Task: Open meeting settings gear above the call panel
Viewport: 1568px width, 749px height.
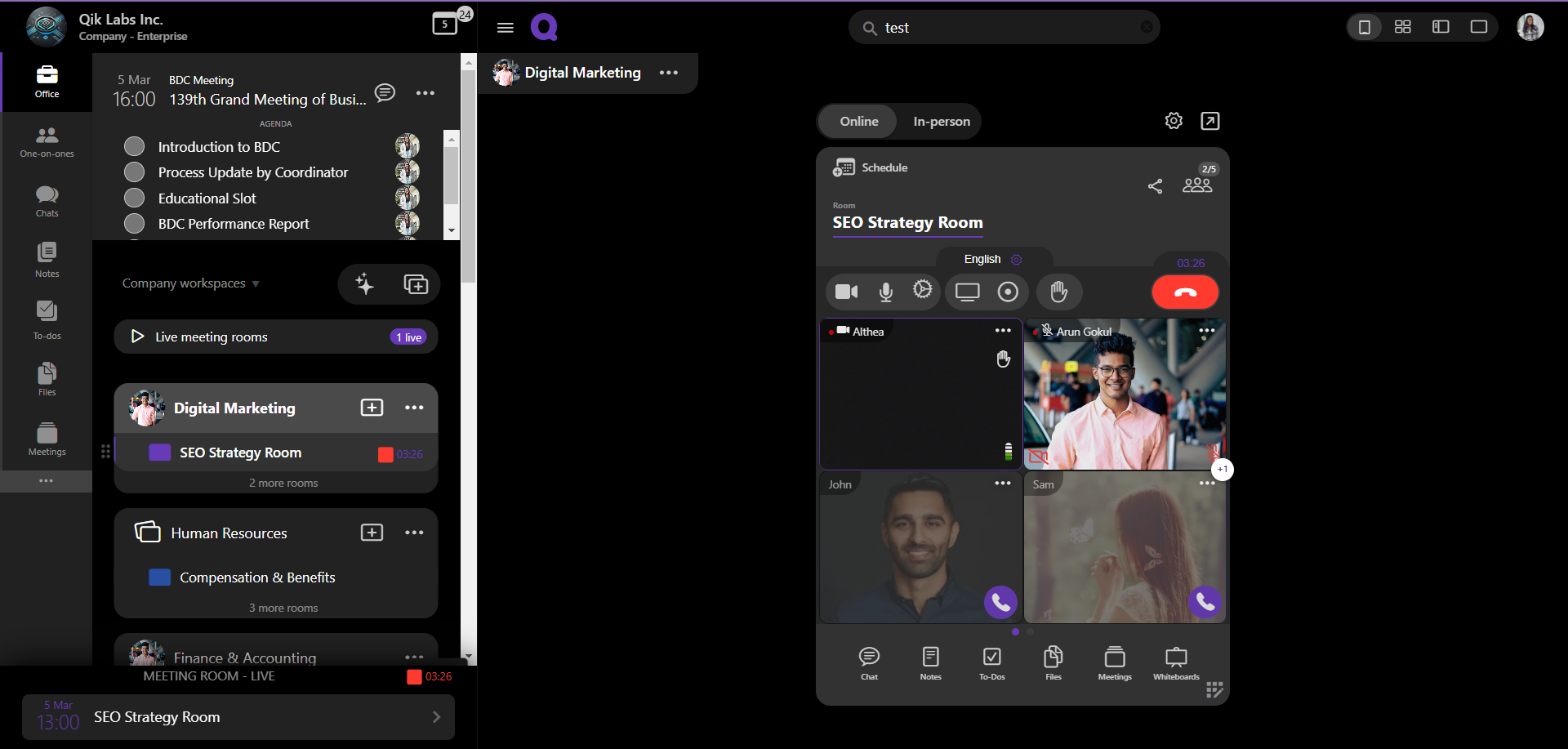Action: click(1174, 121)
